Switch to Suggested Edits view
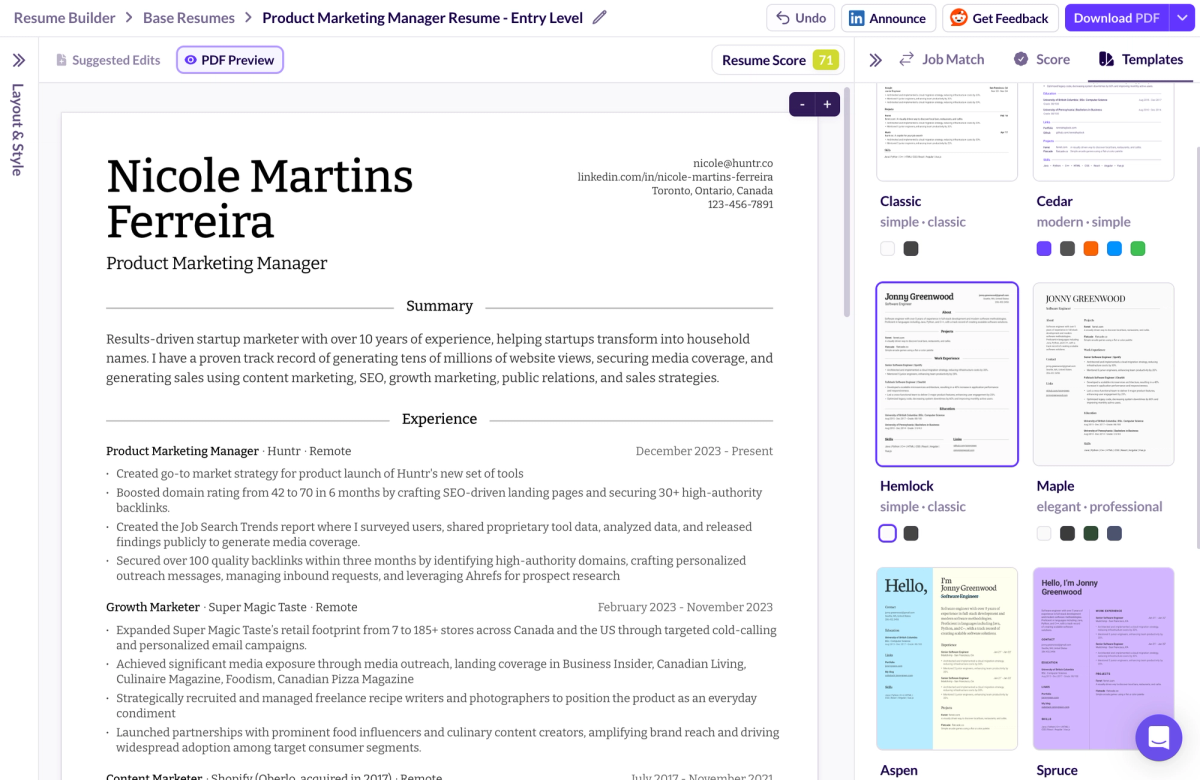This screenshot has width=1200, height=780. 108,60
